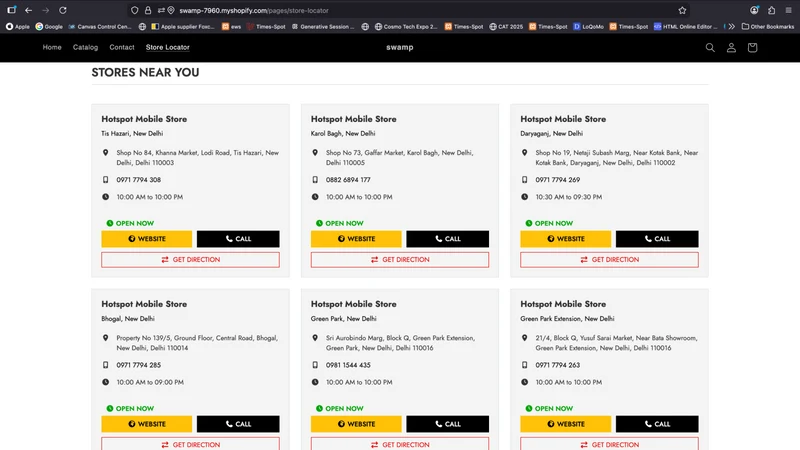Open WEBSITE for the Daryaganj store
The height and width of the screenshot is (450, 800).
(565, 239)
